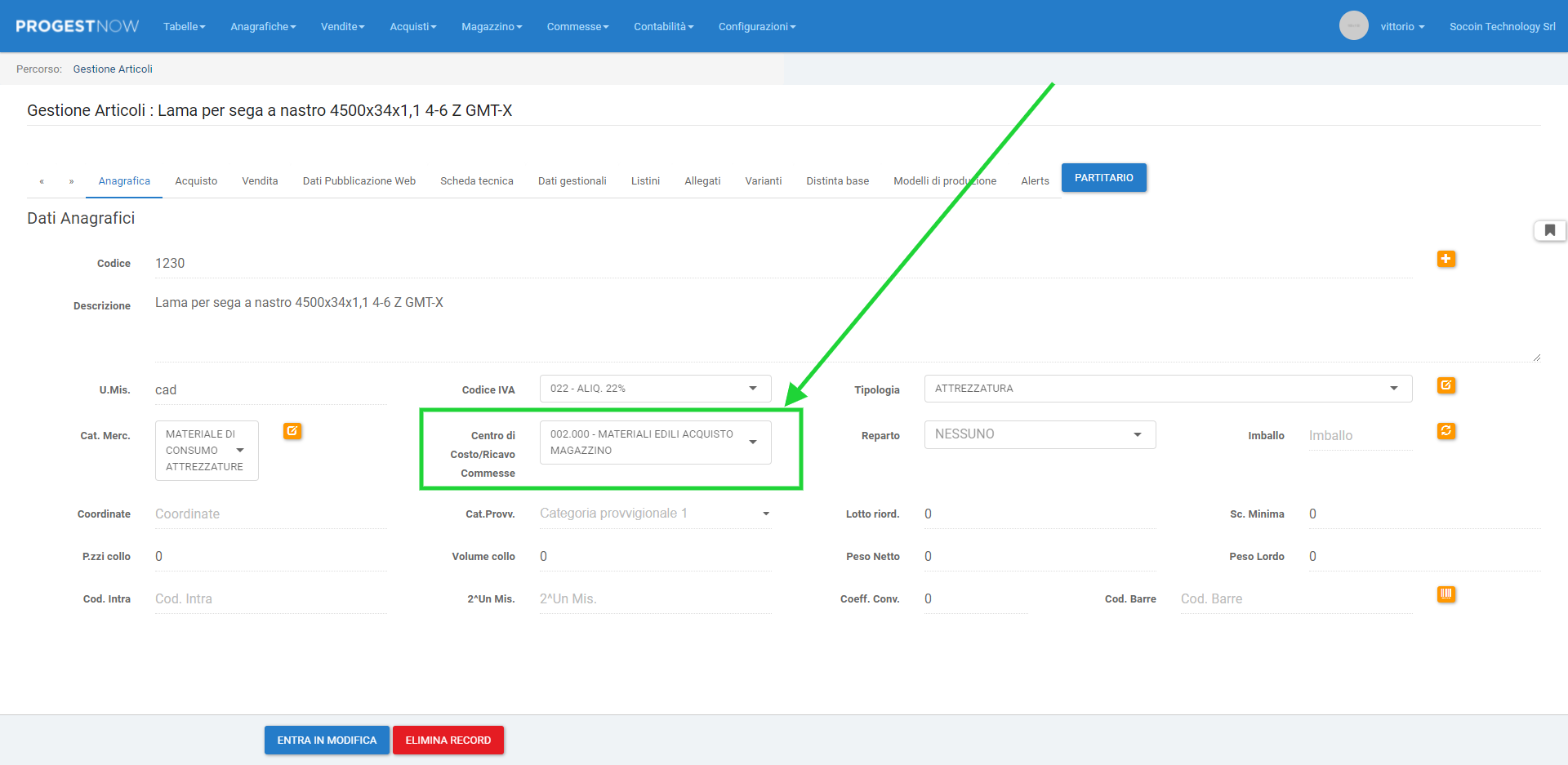Open the Cat.Provv. category dropdown
Screen dimensions: 1568x765
pos(655,514)
